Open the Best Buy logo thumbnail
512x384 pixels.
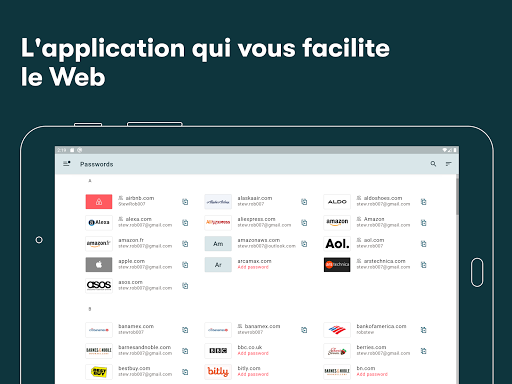coord(99,372)
